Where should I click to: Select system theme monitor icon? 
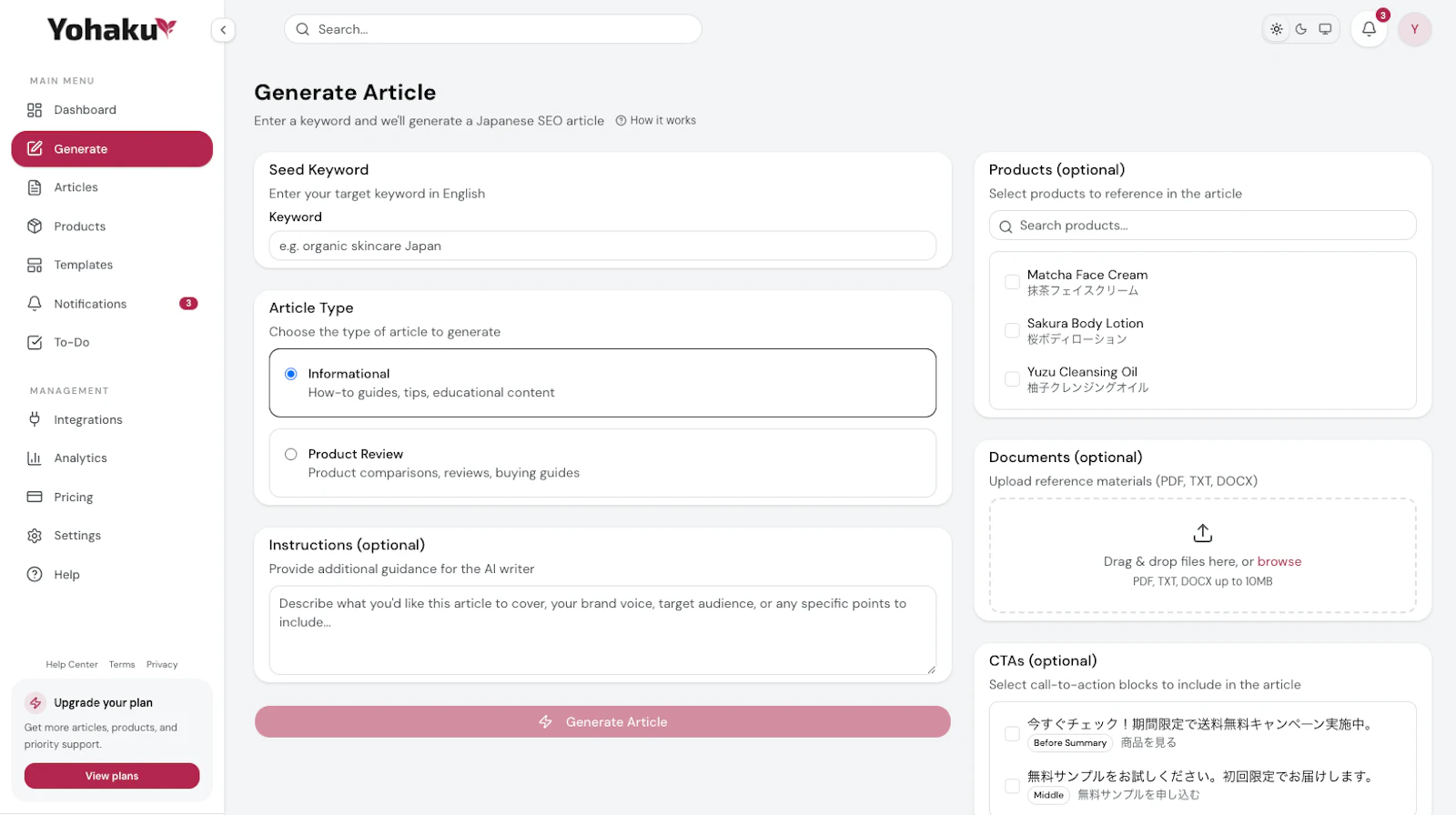[x=1325, y=29]
